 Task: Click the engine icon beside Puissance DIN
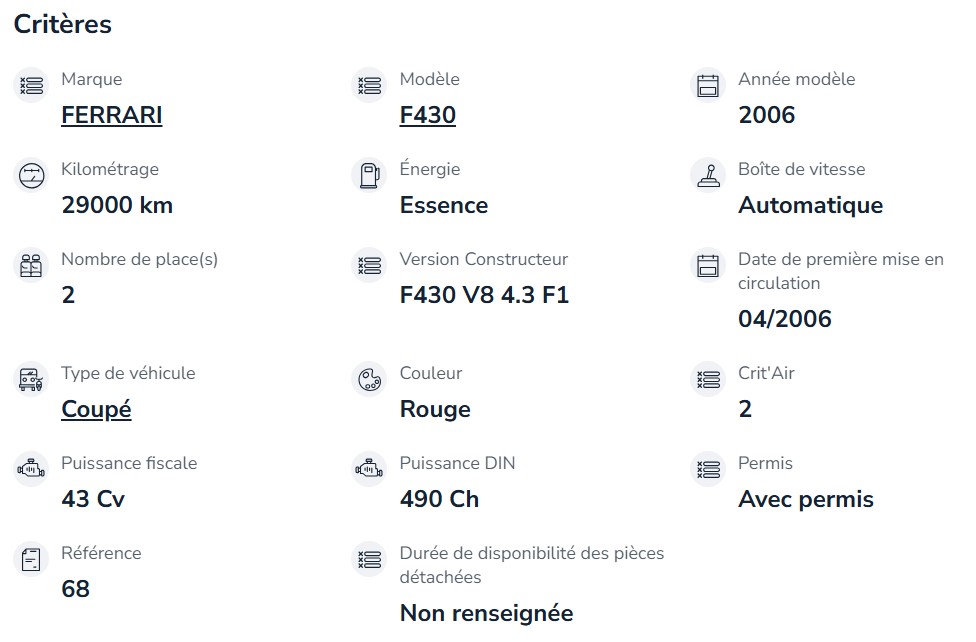[370, 469]
